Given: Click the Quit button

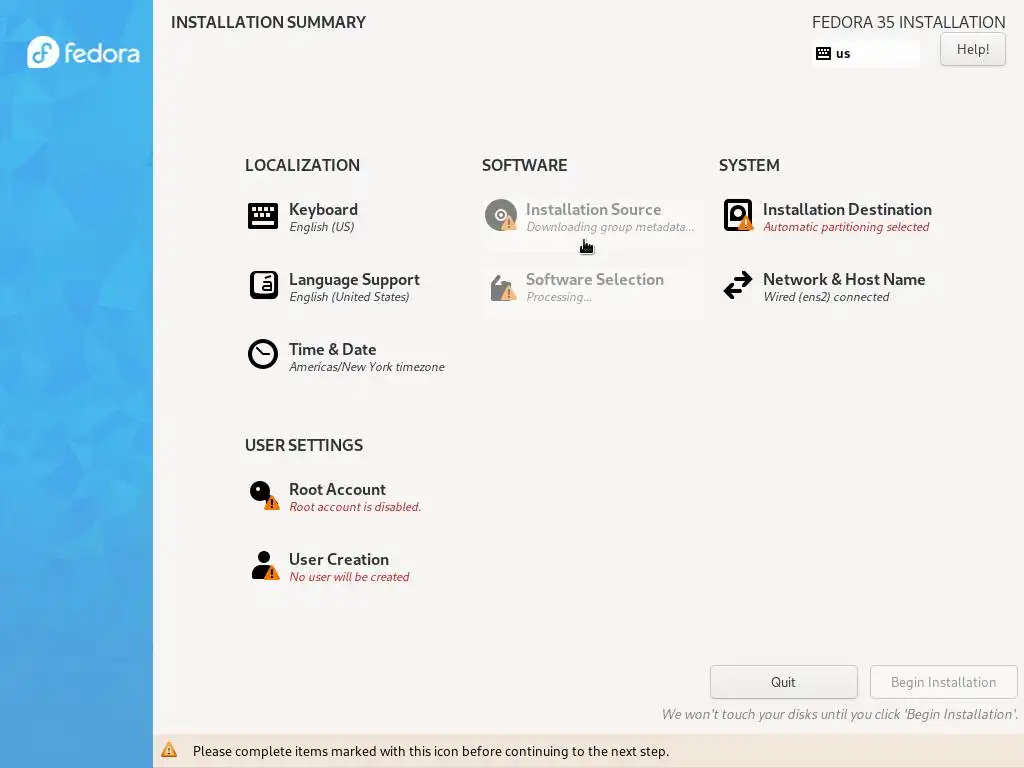Looking at the screenshot, I should 784,682.
